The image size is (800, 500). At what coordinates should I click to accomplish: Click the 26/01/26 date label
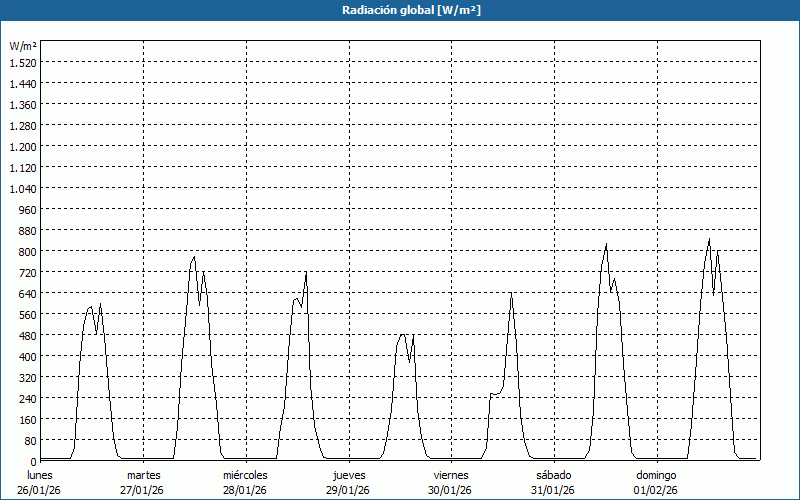tap(40, 490)
